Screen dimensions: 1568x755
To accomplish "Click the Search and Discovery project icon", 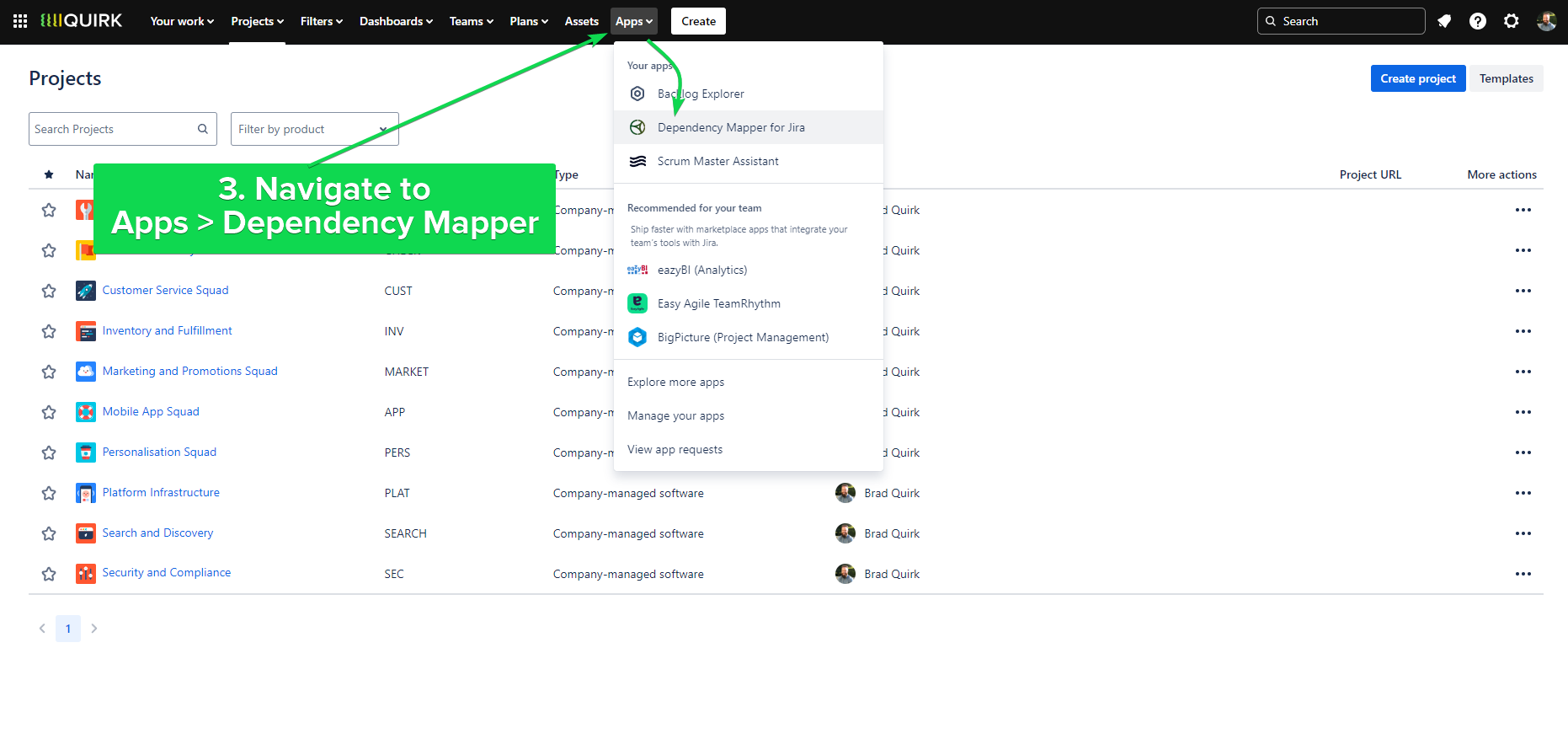I will [86, 533].
